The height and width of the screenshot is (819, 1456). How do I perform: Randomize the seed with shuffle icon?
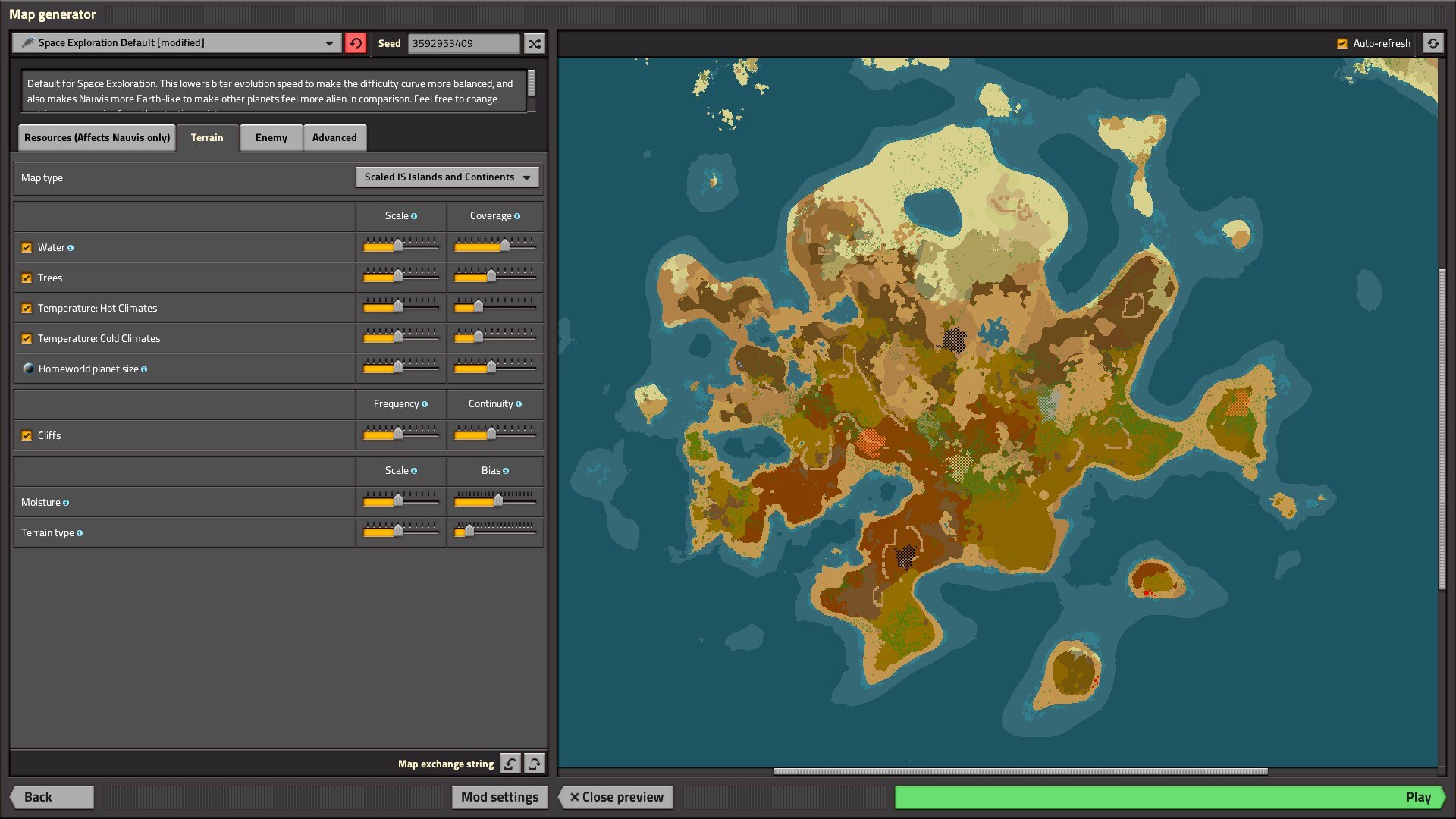pos(535,43)
